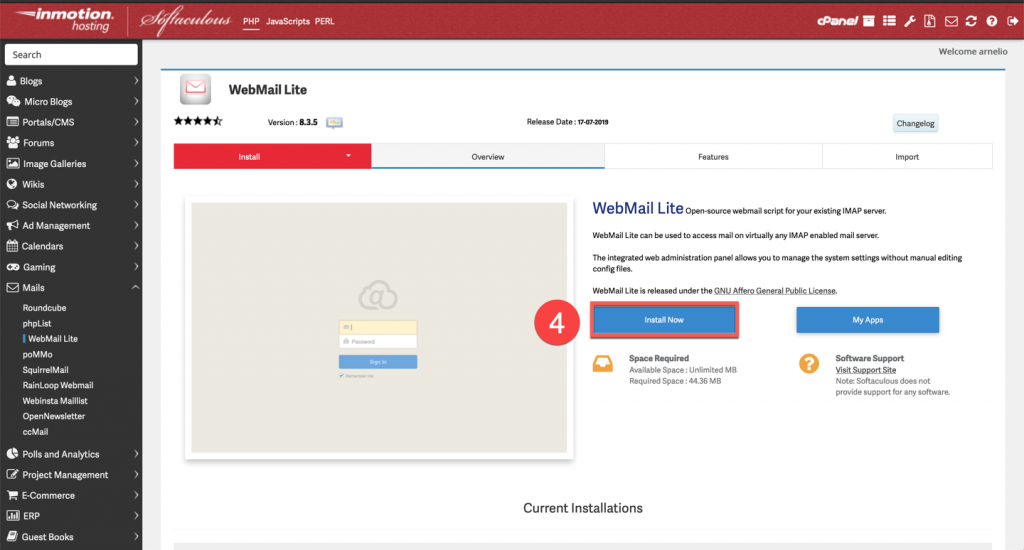The image size is (1024, 550).
Task: Click the Gaming controller icon
Action: (x=12, y=267)
